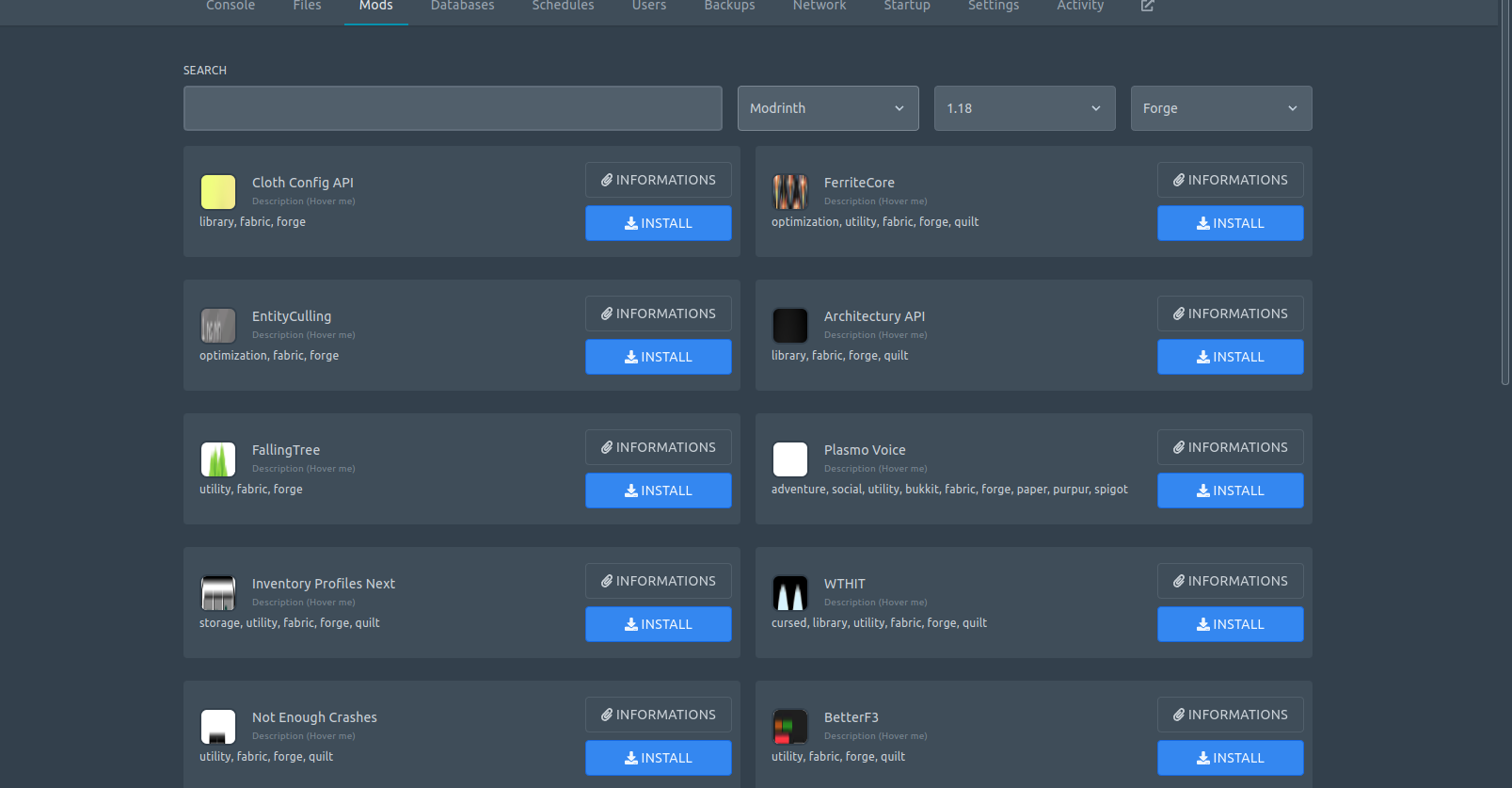Install FerriteCore

tap(1231, 223)
